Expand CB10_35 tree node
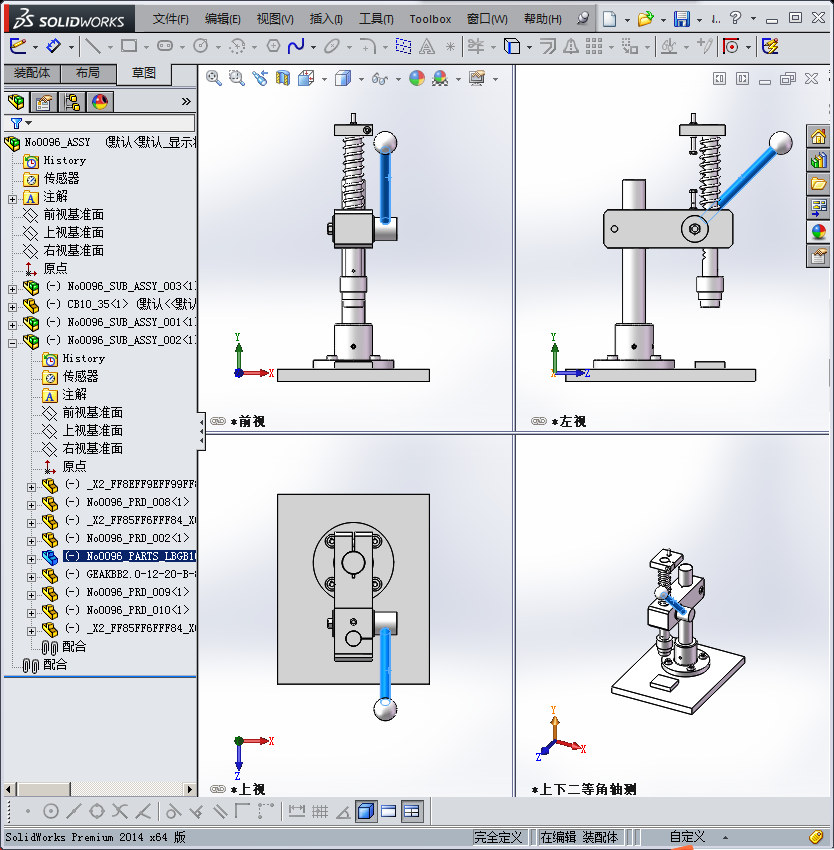This screenshot has width=834, height=850. click(x=12, y=307)
